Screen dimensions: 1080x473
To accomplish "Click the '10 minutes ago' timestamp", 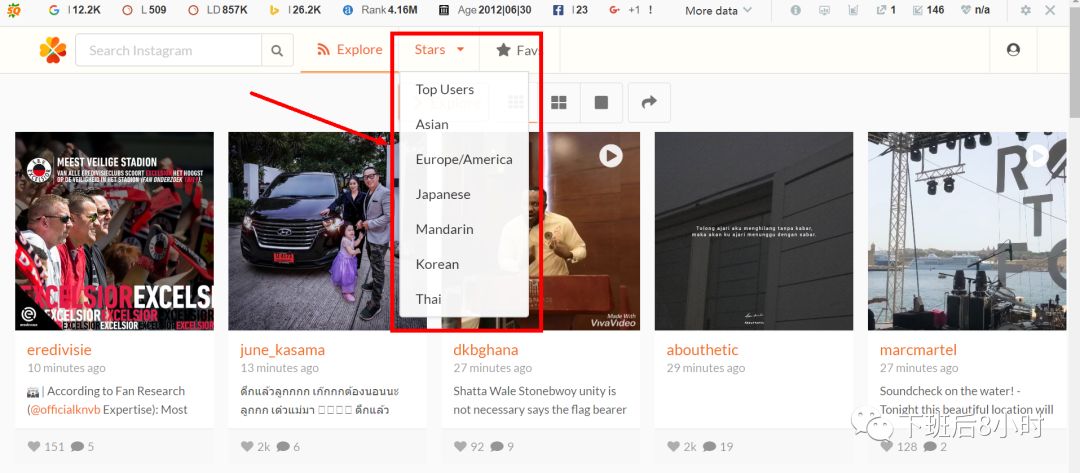I will pyautogui.click(x=66, y=368).
